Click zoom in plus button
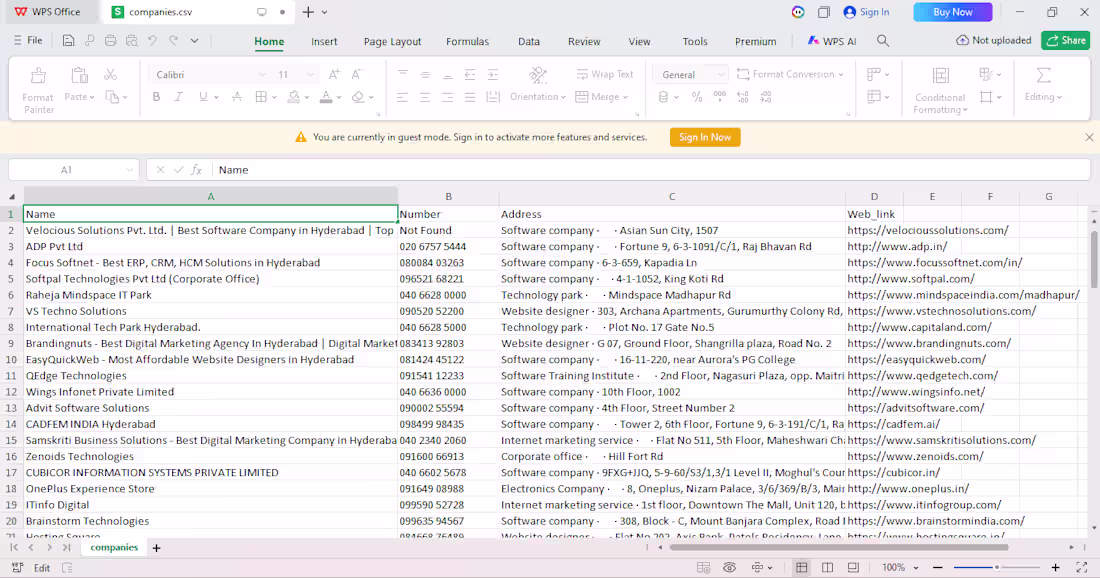This screenshot has width=1100, height=578. (x=1055, y=567)
